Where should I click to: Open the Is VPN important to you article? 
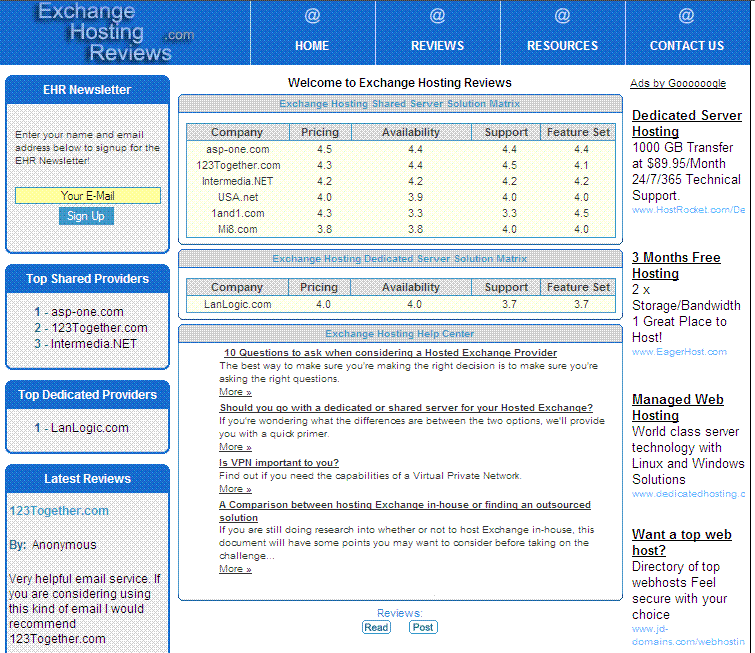279,462
